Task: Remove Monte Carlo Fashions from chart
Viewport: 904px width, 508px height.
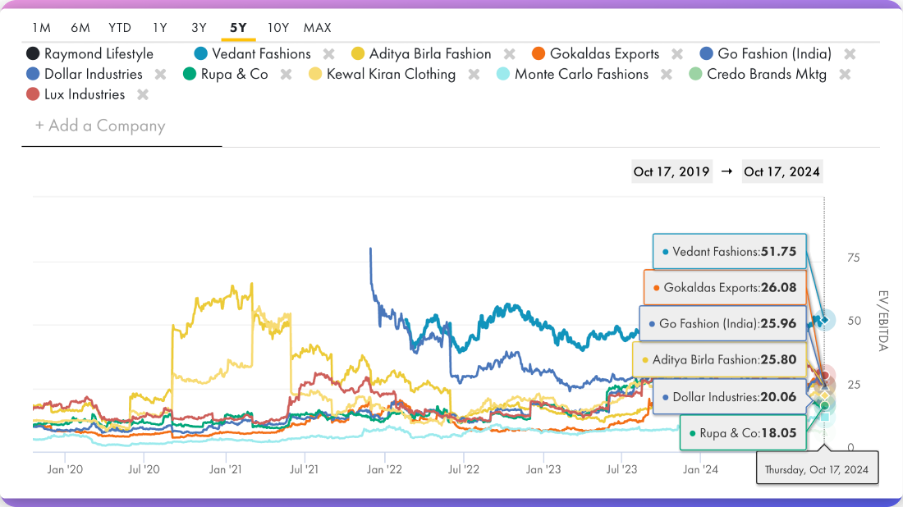Action: pyautogui.click(x=666, y=74)
